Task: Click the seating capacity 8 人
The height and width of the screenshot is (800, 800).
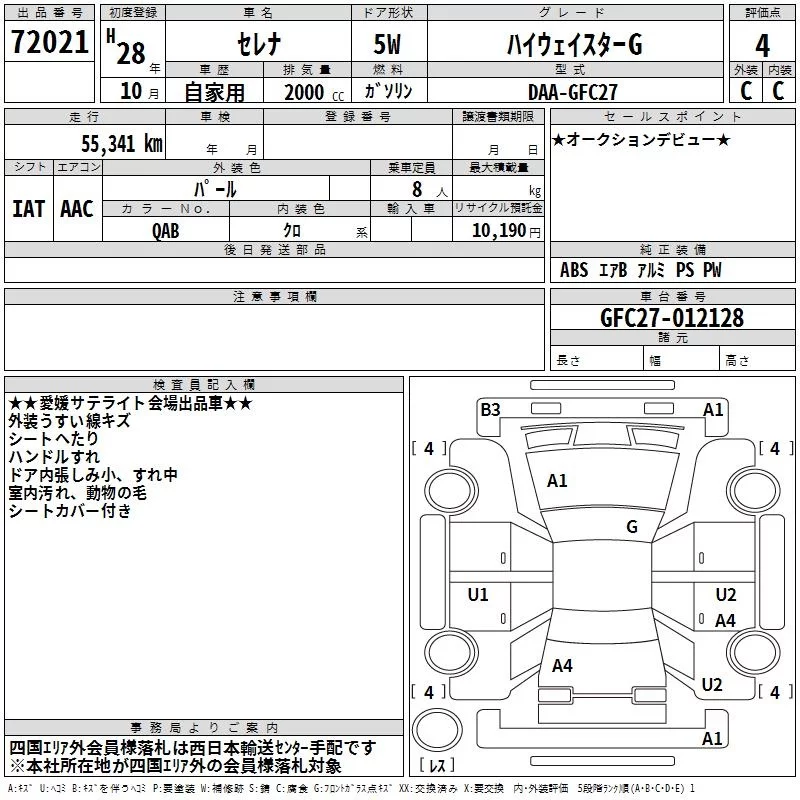Action: coord(429,189)
